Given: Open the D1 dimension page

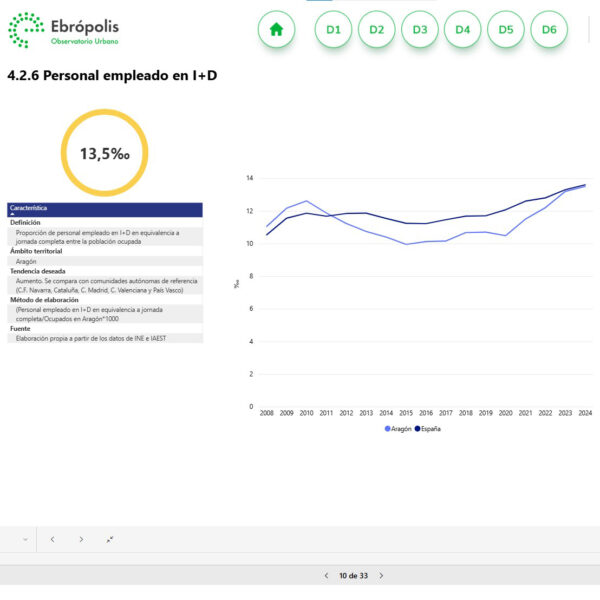Looking at the screenshot, I should tap(333, 30).
